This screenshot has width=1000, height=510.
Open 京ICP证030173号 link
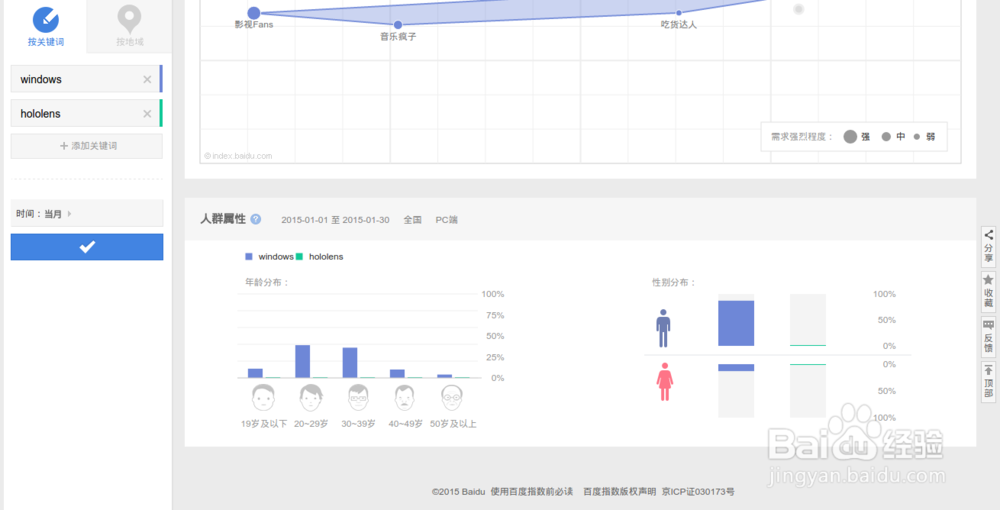[x=698, y=492]
